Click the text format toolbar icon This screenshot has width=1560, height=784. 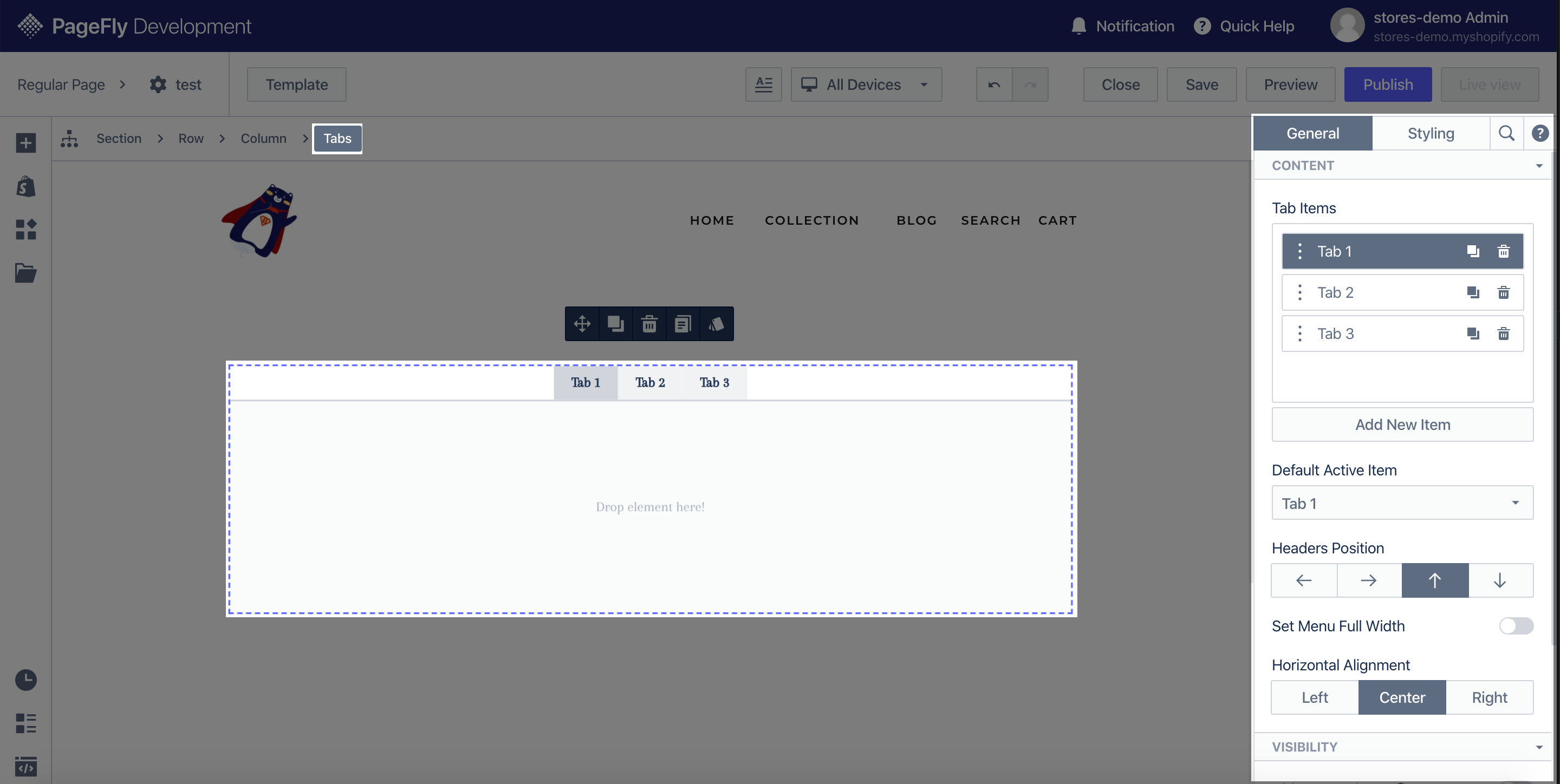click(764, 85)
